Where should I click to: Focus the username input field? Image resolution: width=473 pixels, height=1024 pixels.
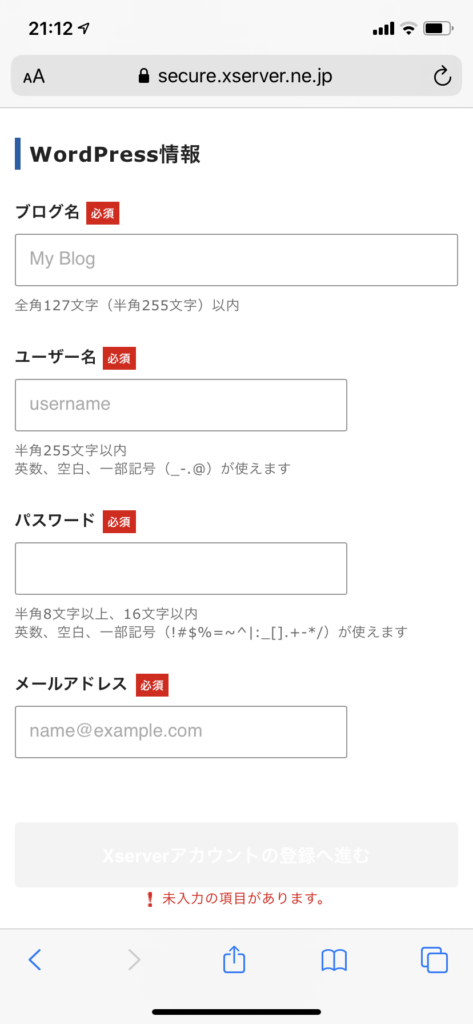(181, 405)
